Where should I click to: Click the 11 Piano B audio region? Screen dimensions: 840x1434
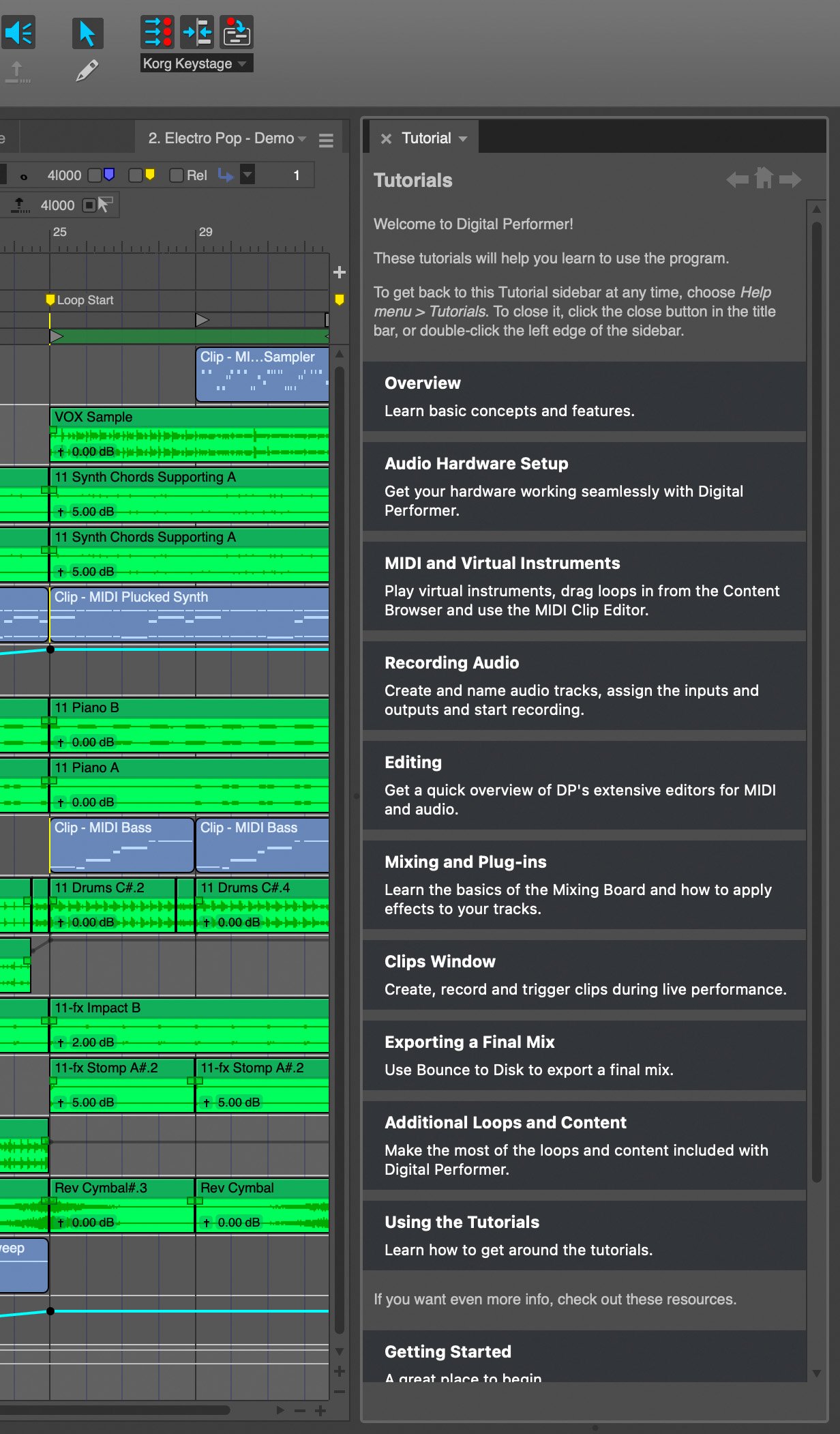coord(190,725)
